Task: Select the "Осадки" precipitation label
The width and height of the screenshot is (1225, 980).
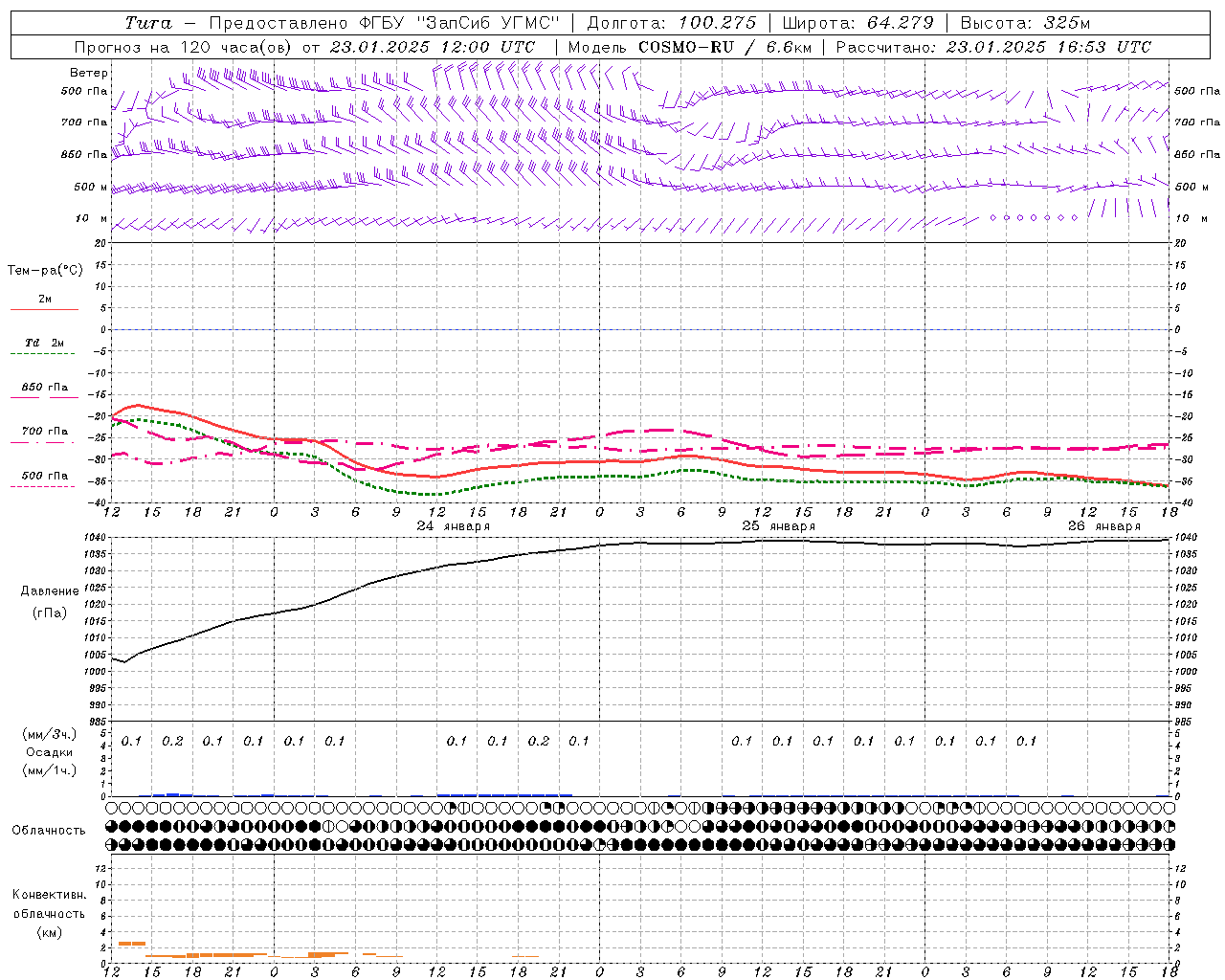Action: (50, 752)
